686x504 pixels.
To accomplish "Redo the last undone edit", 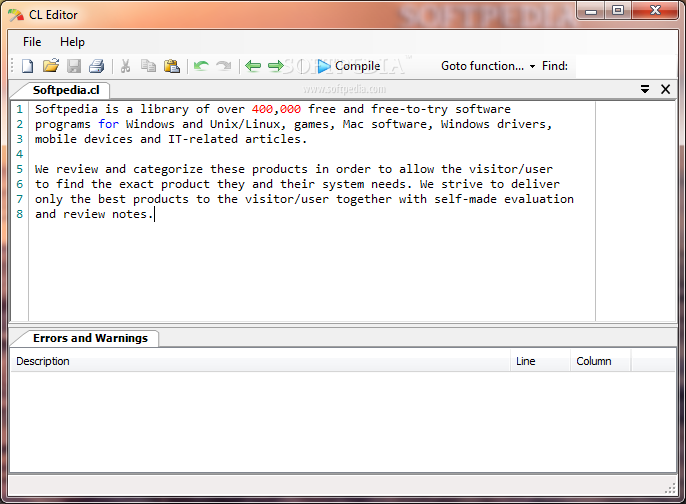I will (224, 66).
